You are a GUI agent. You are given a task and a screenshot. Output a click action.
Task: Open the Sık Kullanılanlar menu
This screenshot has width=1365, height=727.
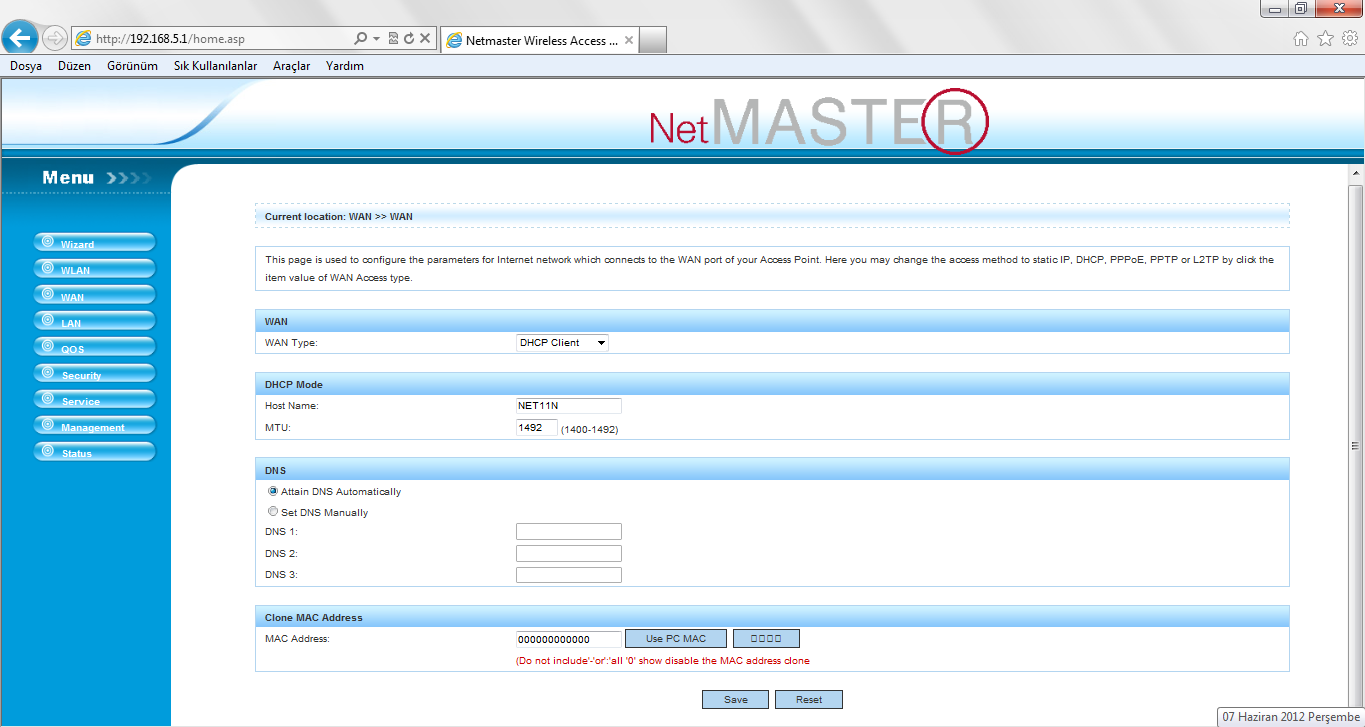215,66
